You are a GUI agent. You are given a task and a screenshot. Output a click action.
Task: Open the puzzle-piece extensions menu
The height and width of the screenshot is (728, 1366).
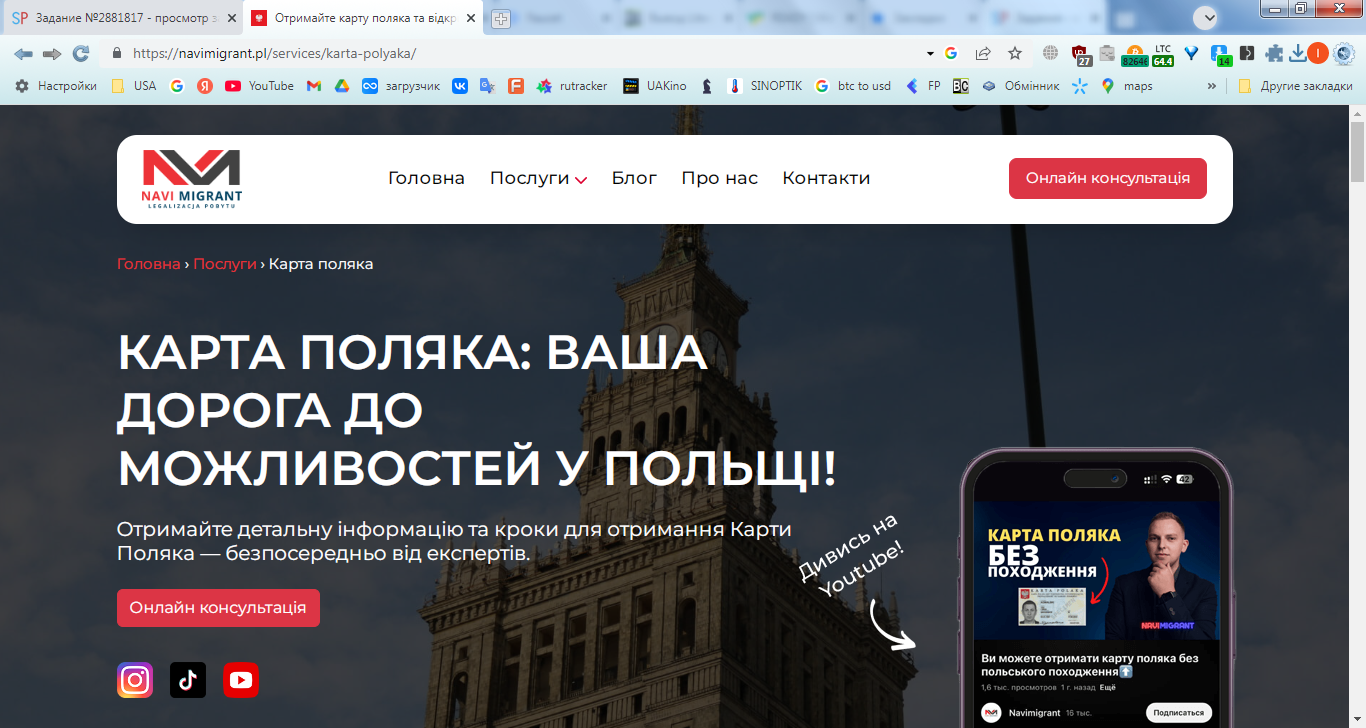1274,53
